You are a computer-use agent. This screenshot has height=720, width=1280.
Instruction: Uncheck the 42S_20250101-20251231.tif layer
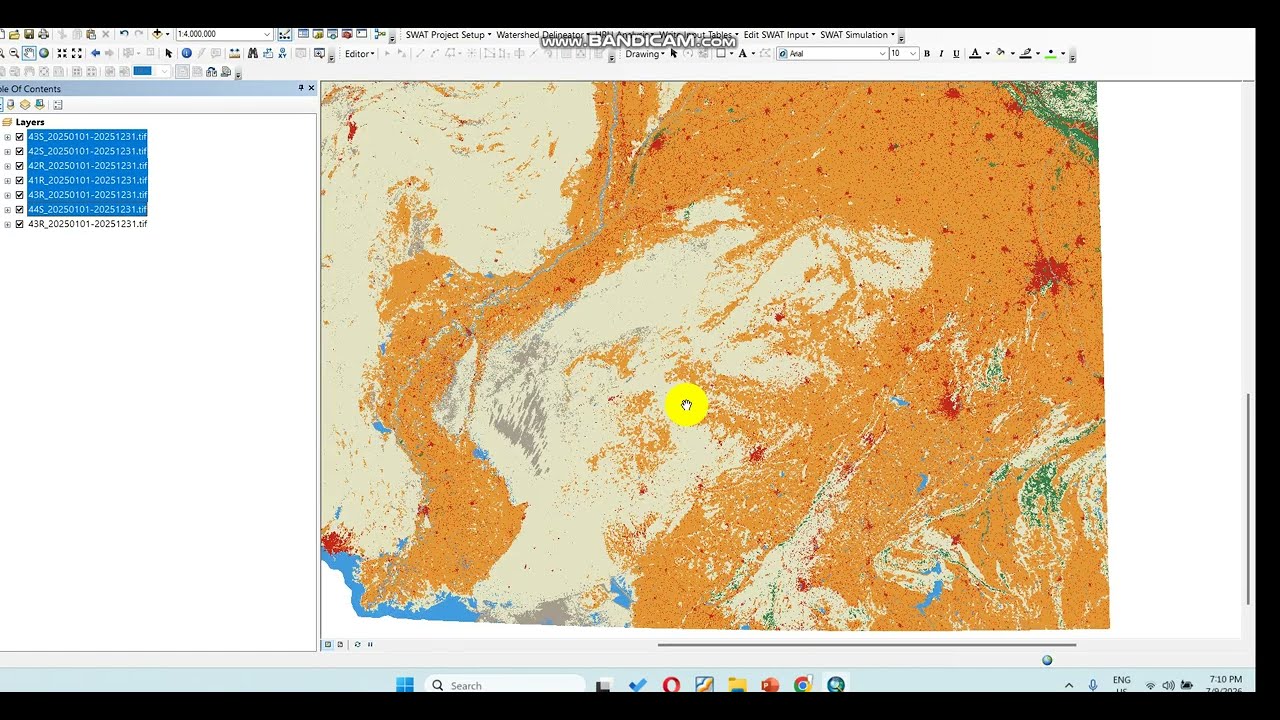[x=19, y=151]
